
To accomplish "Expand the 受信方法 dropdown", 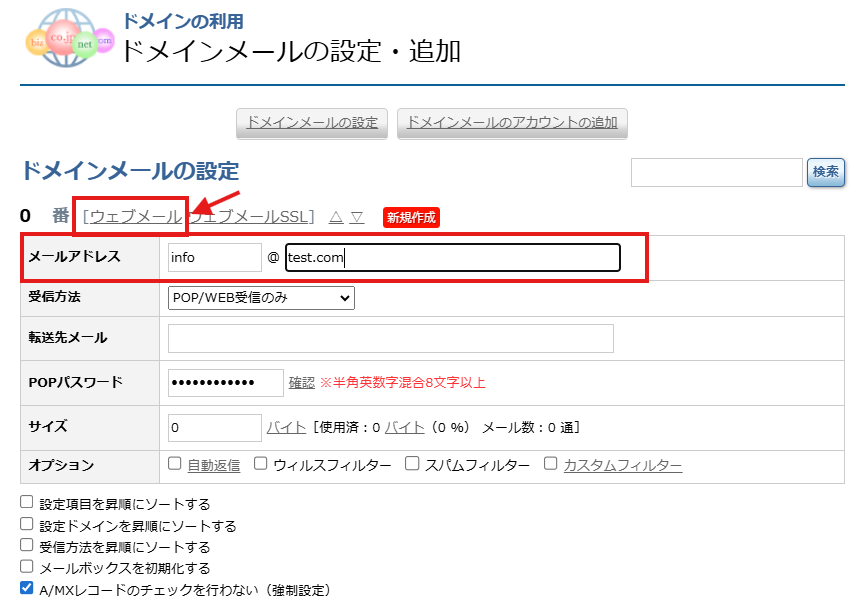I will point(261,297).
